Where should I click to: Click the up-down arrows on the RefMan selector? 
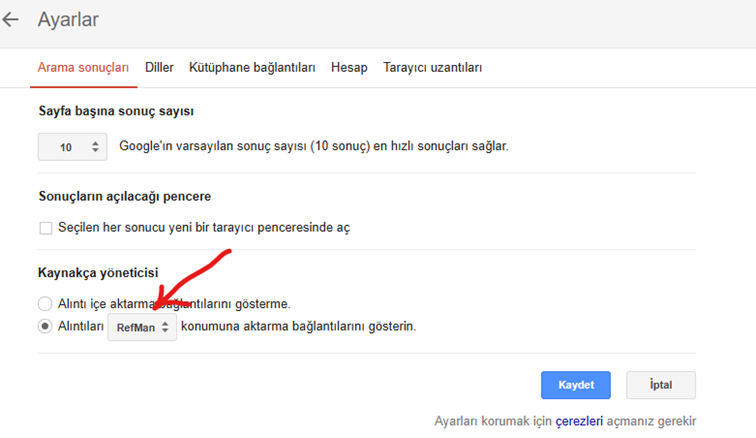[165, 328]
